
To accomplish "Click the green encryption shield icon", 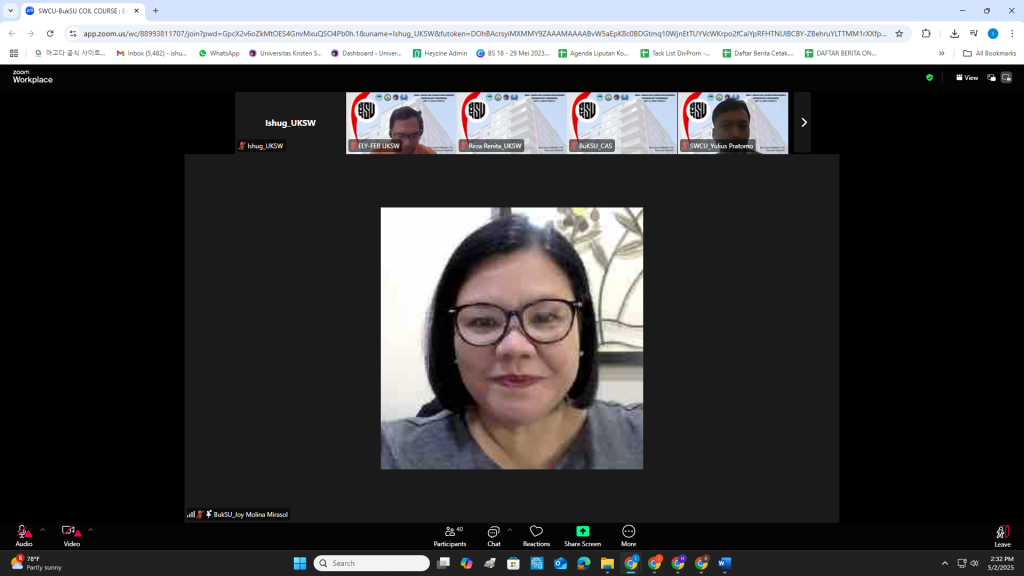I will pyautogui.click(x=929, y=77).
